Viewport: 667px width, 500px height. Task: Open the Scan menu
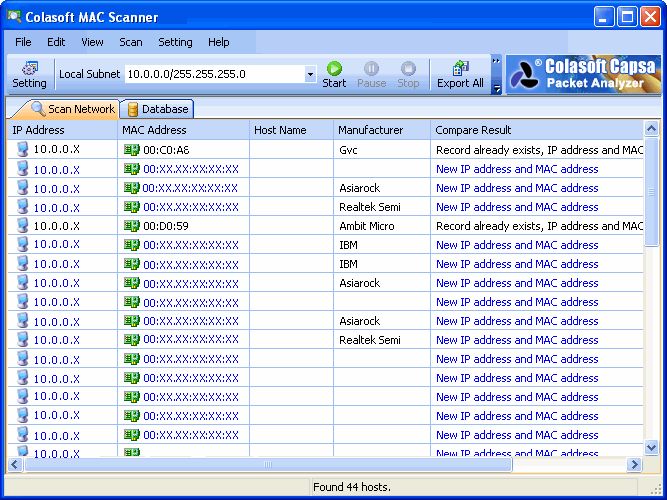pyautogui.click(x=131, y=42)
